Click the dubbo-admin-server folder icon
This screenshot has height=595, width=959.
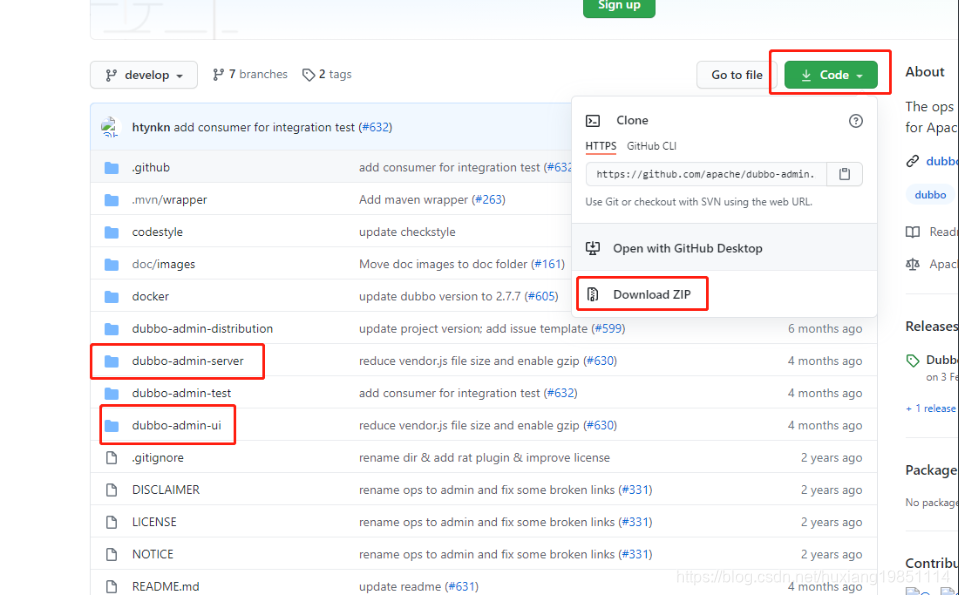coord(111,361)
